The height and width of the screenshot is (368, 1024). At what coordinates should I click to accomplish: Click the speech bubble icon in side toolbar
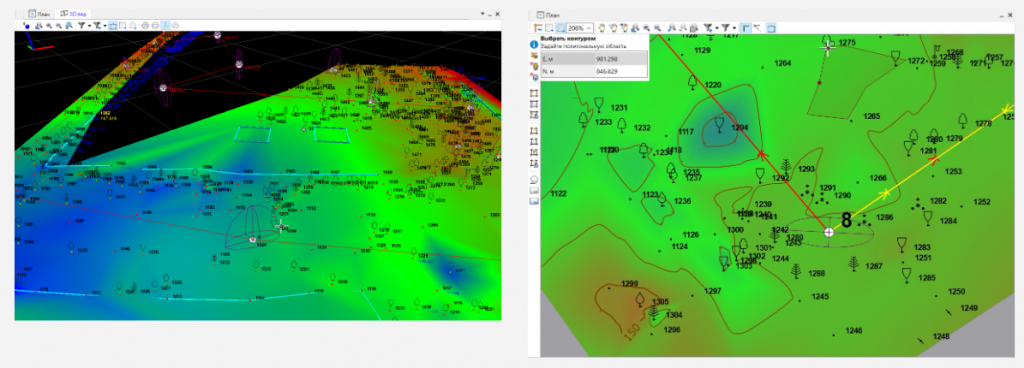click(534, 180)
